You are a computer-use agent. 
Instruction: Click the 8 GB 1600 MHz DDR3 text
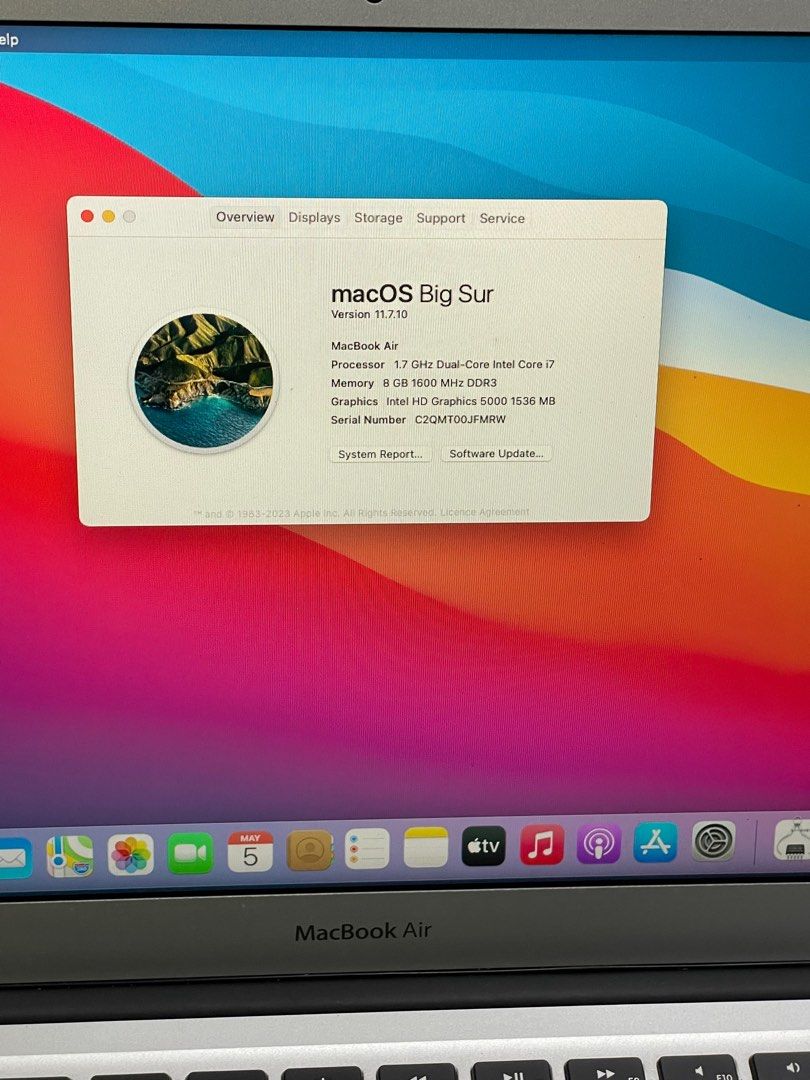coord(439,383)
